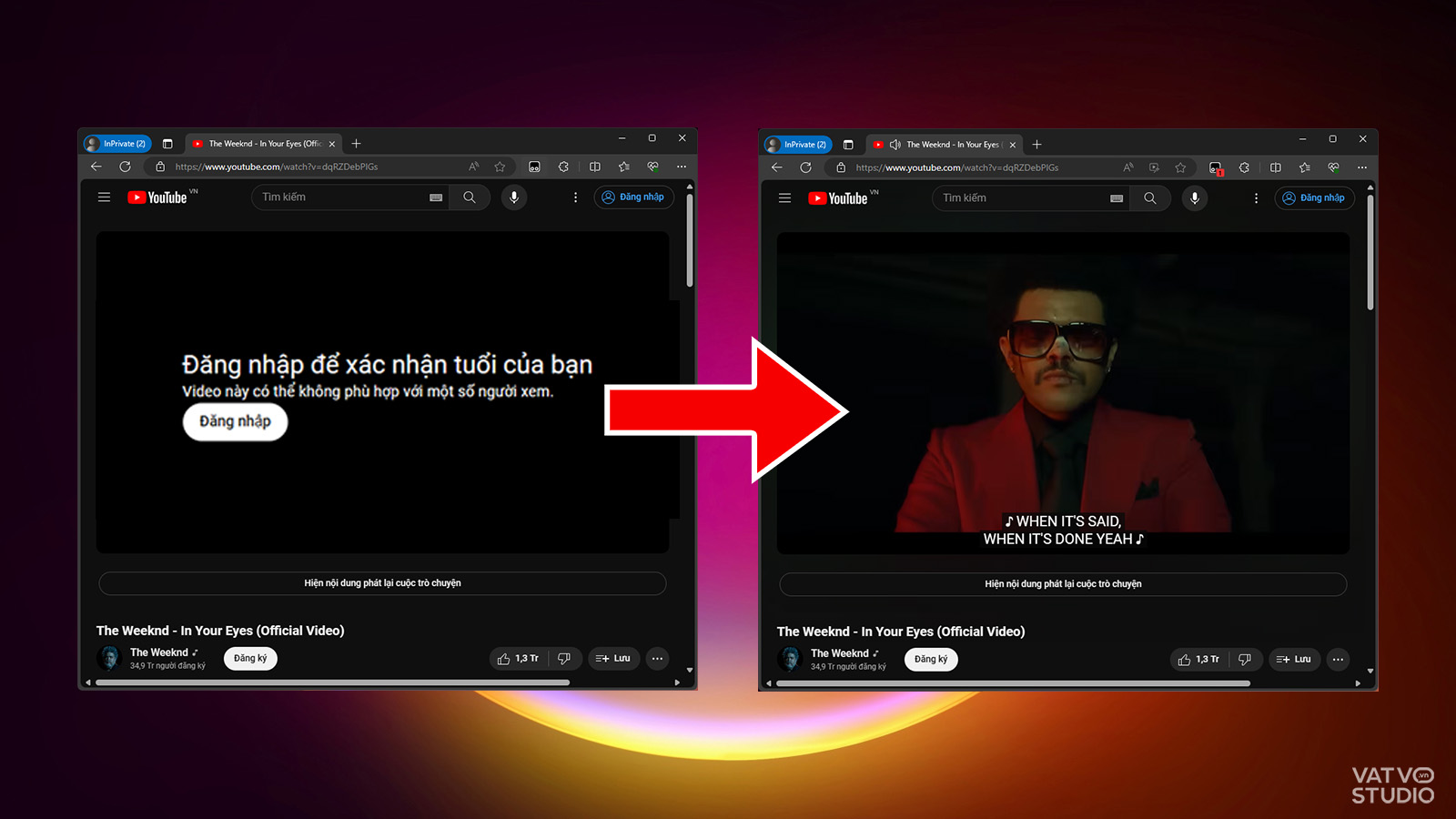Close The Weeknd tab in left window
The height and width of the screenshot is (819, 1456).
coord(332,144)
